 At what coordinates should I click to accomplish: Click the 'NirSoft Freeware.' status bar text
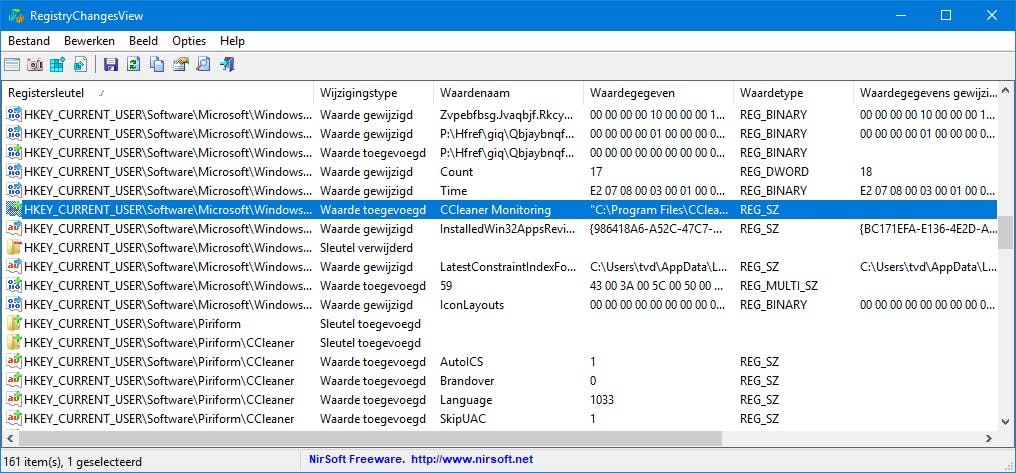(356, 459)
